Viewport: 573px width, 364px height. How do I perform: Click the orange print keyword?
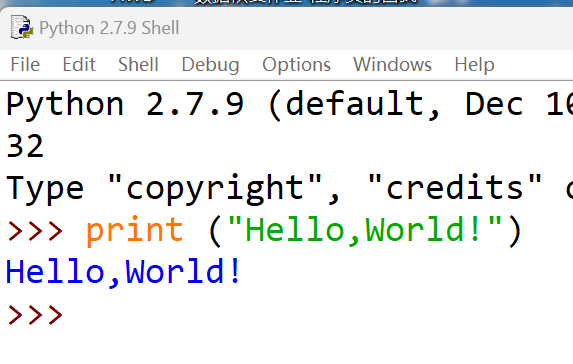click(134, 231)
